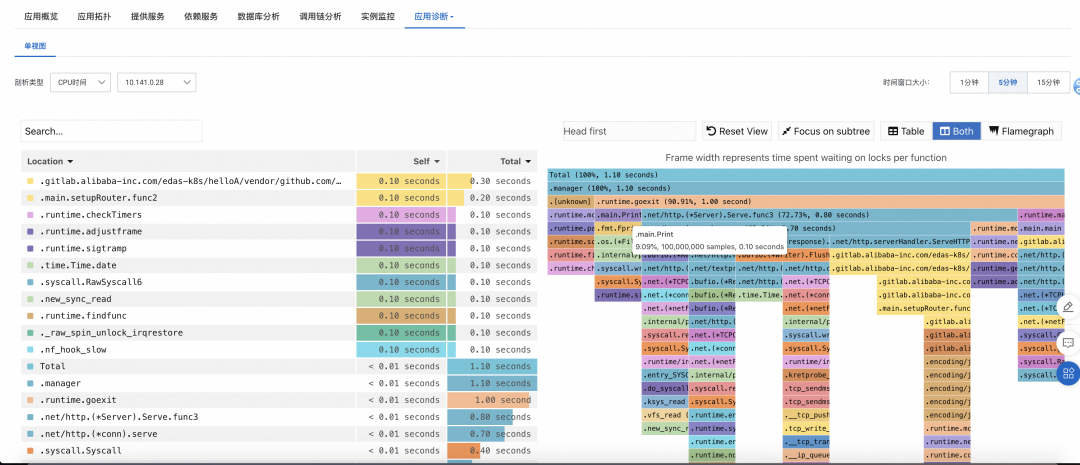
Task: Open the 调用链分析 tab
Action: (x=320, y=17)
